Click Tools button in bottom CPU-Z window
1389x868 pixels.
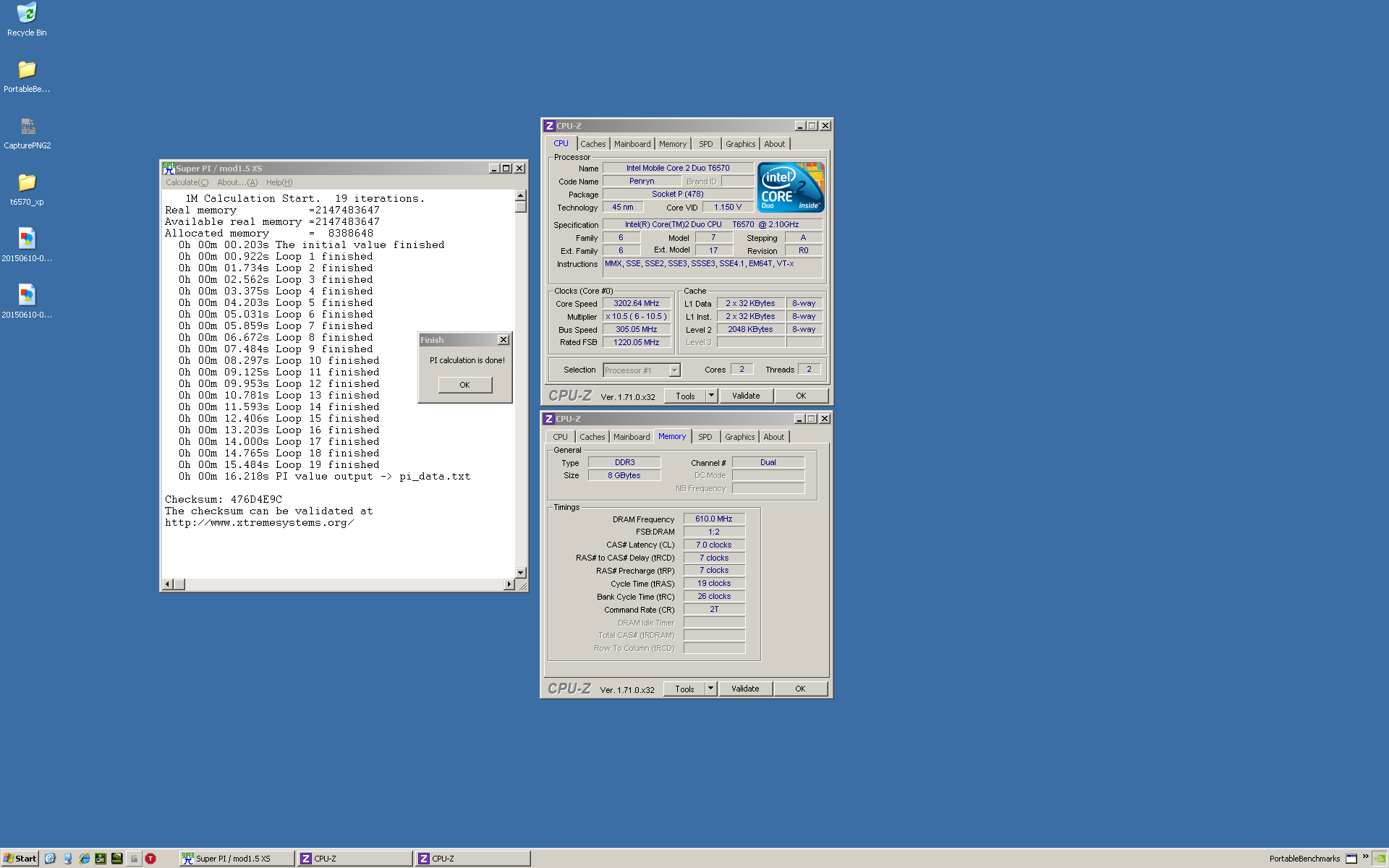tap(684, 689)
